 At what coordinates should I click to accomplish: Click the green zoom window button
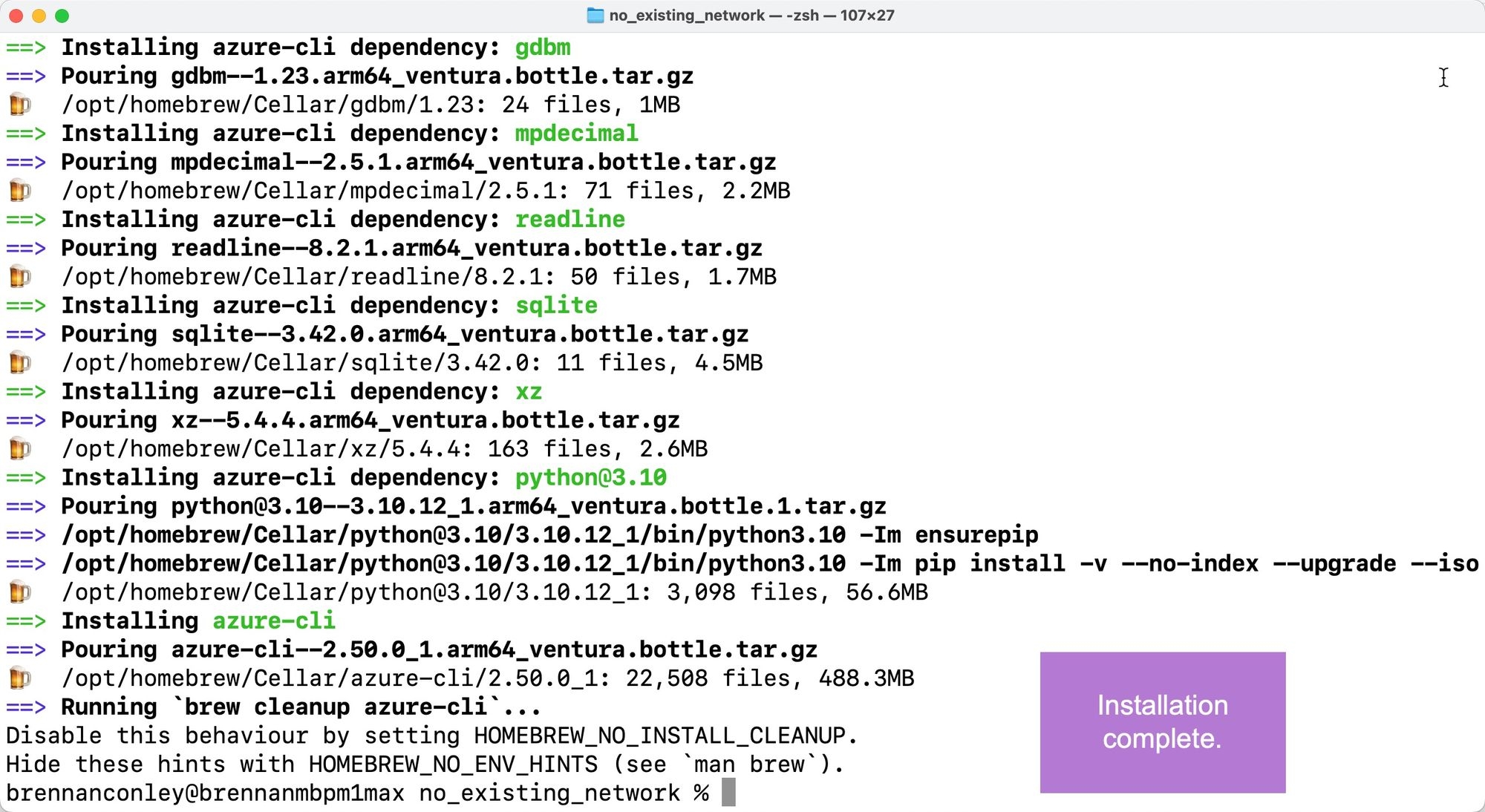(x=62, y=16)
